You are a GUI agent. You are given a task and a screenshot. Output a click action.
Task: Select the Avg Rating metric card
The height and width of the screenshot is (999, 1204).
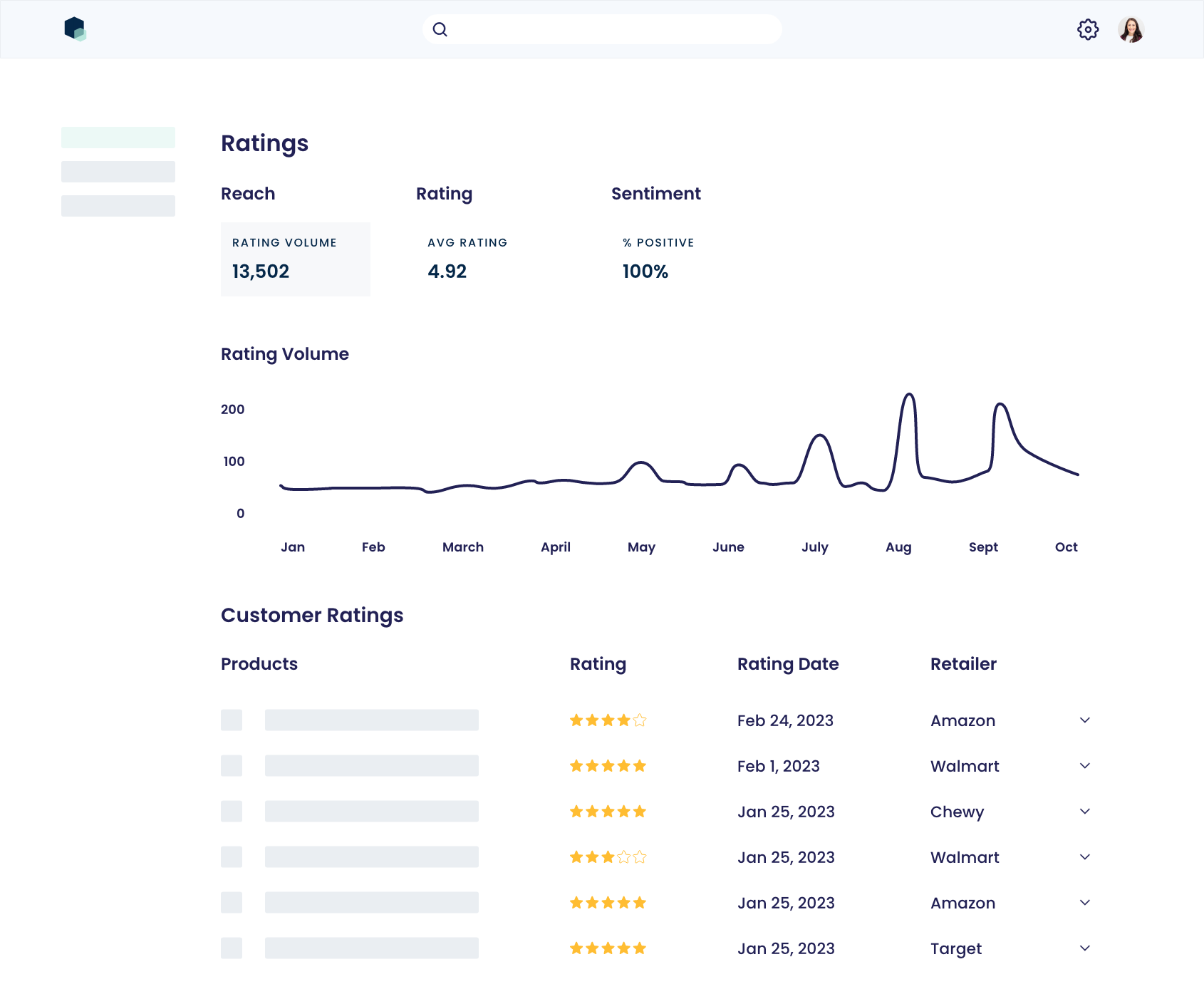[x=467, y=259]
